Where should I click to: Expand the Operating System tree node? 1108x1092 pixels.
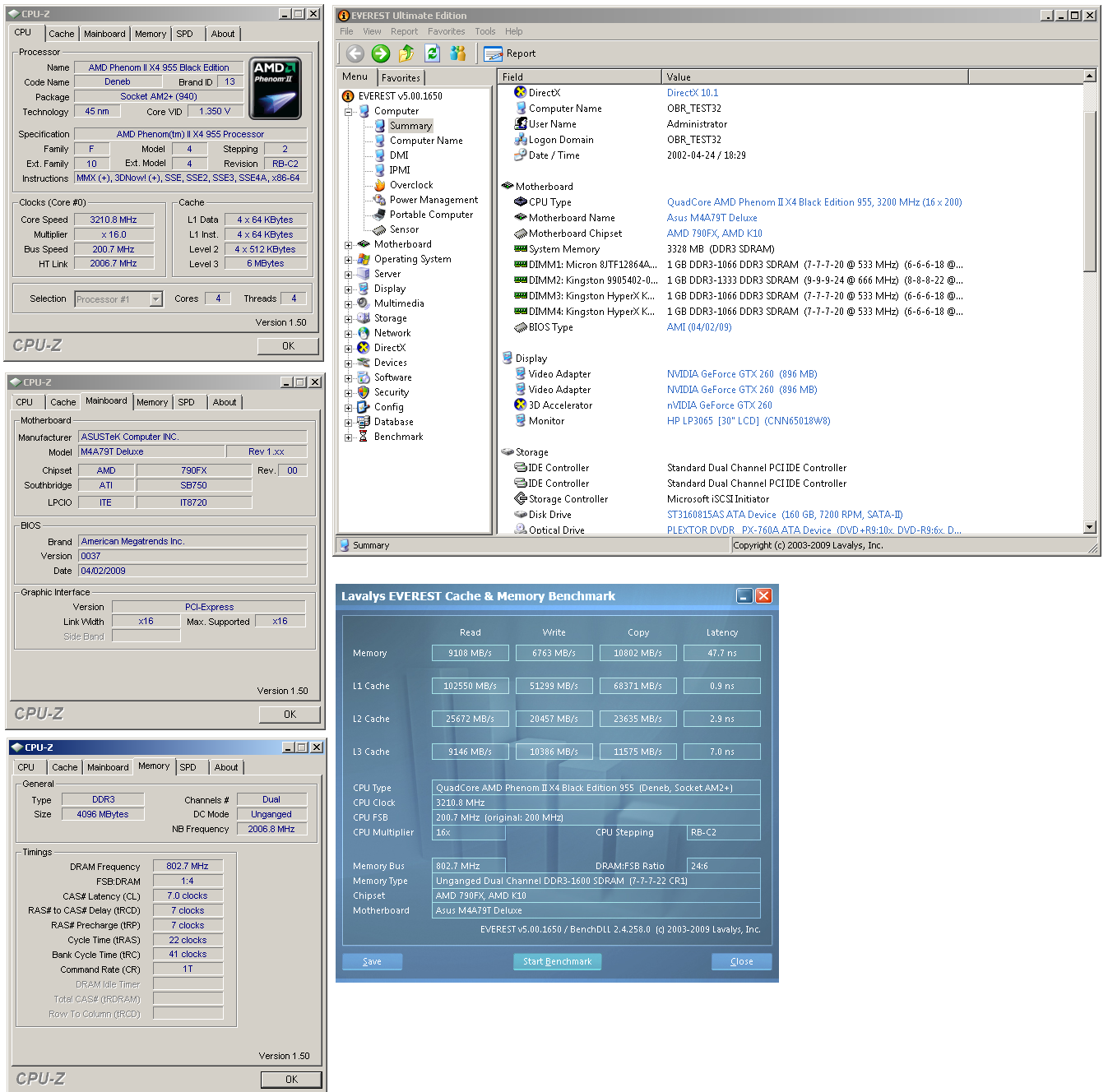coord(348,259)
